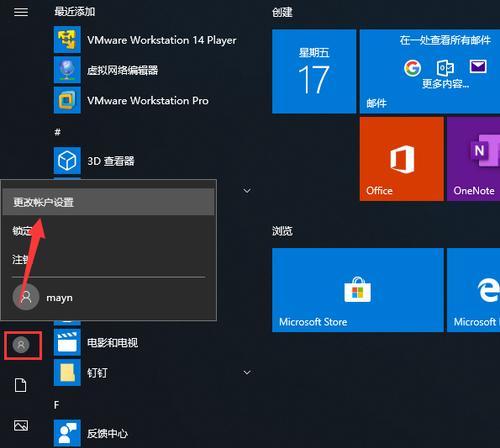Click 在一处查看所有邮件 text on mail tile
This screenshot has width=500, height=448.
[x=445, y=40]
